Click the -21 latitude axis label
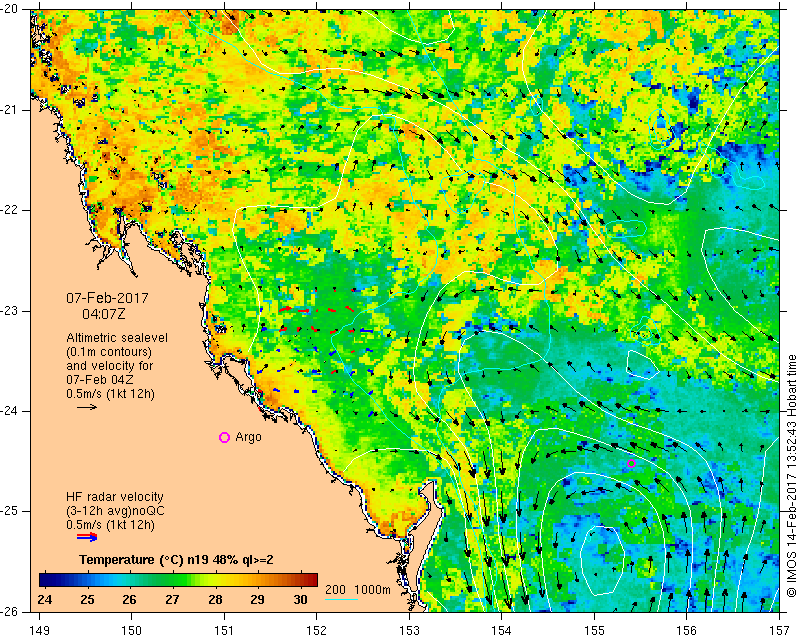The height and width of the screenshot is (640, 800). (10, 110)
